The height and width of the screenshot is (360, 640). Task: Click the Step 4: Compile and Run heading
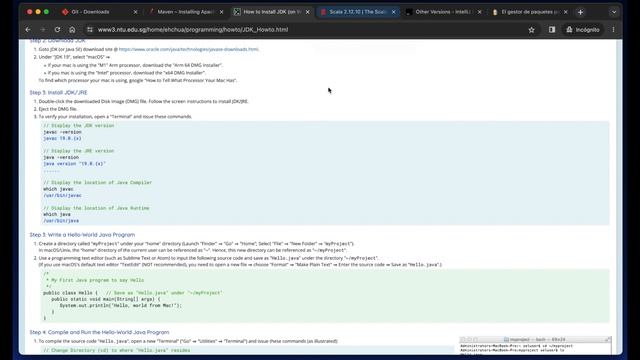(x=99, y=332)
